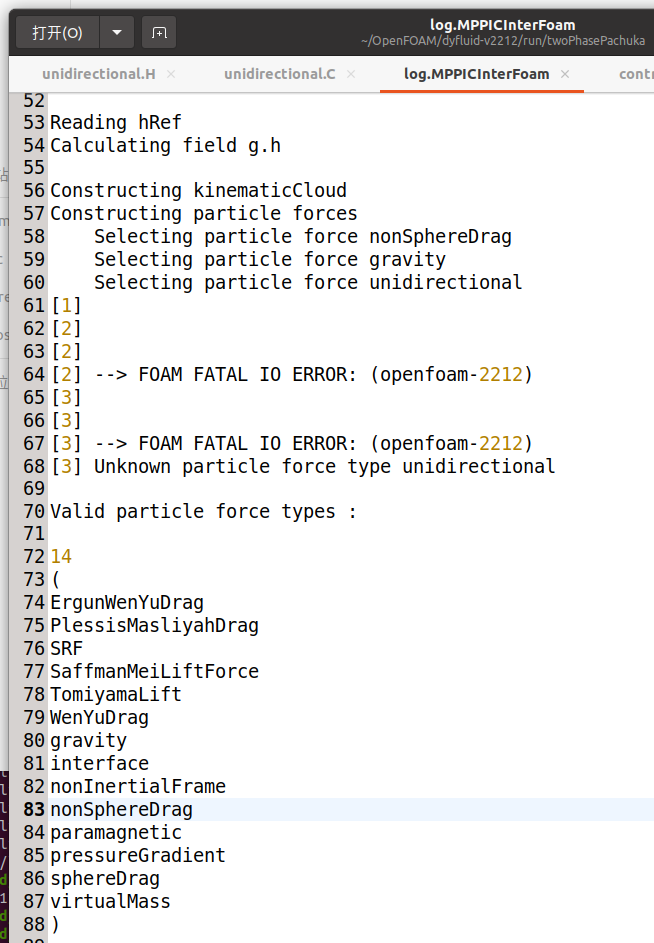Viewport: 654px width, 943px height.
Task: Click the ErgunWenYuDrag line
Action: pos(127,602)
